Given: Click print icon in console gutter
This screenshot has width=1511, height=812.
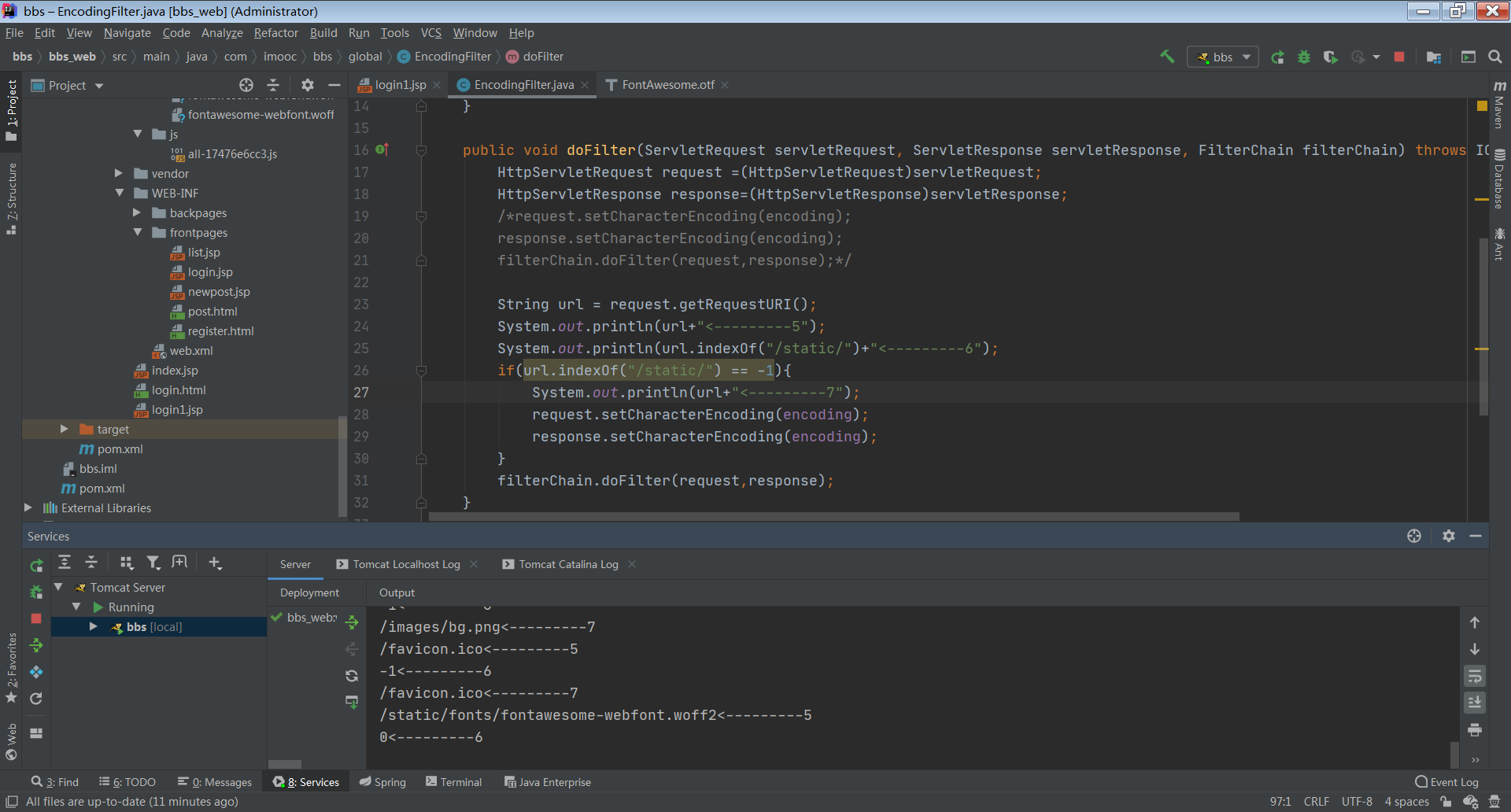Looking at the screenshot, I should pyautogui.click(x=1475, y=730).
